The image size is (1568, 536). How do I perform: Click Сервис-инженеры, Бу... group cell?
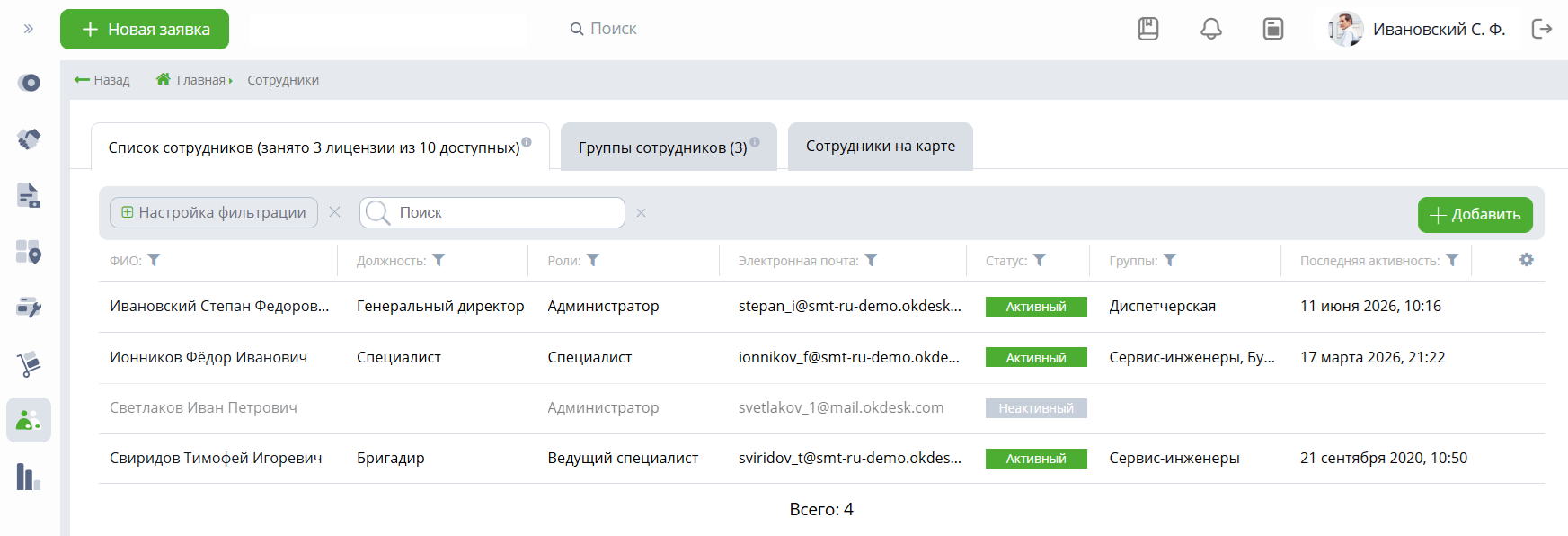tap(1192, 358)
